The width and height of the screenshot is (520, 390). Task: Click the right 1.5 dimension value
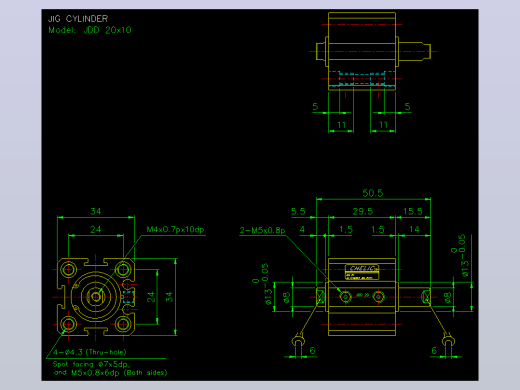(x=378, y=229)
